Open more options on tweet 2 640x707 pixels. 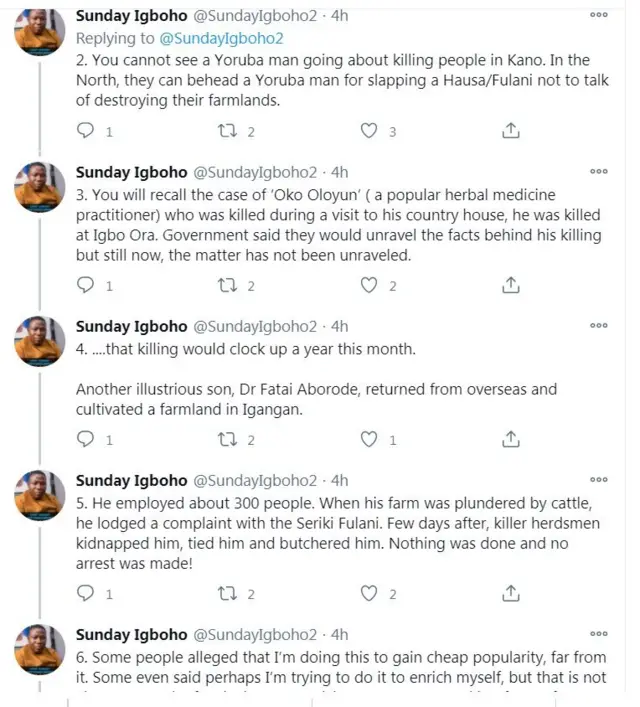click(599, 16)
